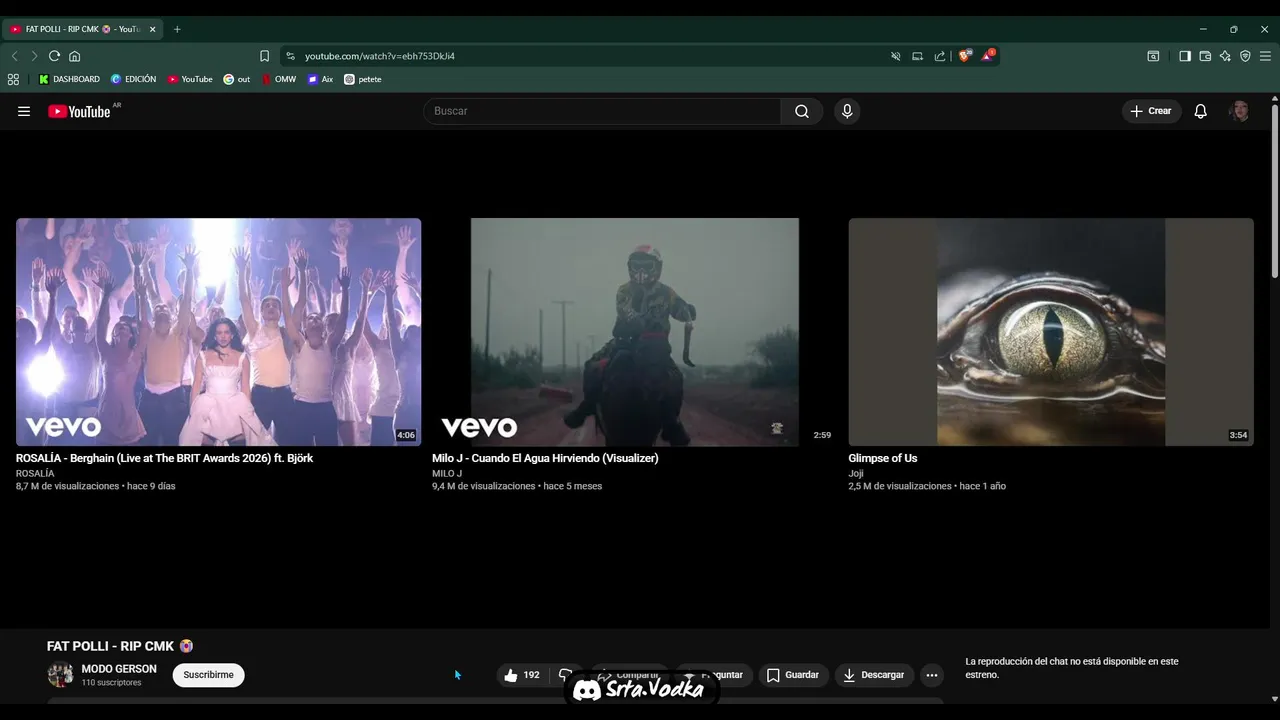The image size is (1280, 720).
Task: Reload the current page
Action: pyautogui.click(x=54, y=56)
